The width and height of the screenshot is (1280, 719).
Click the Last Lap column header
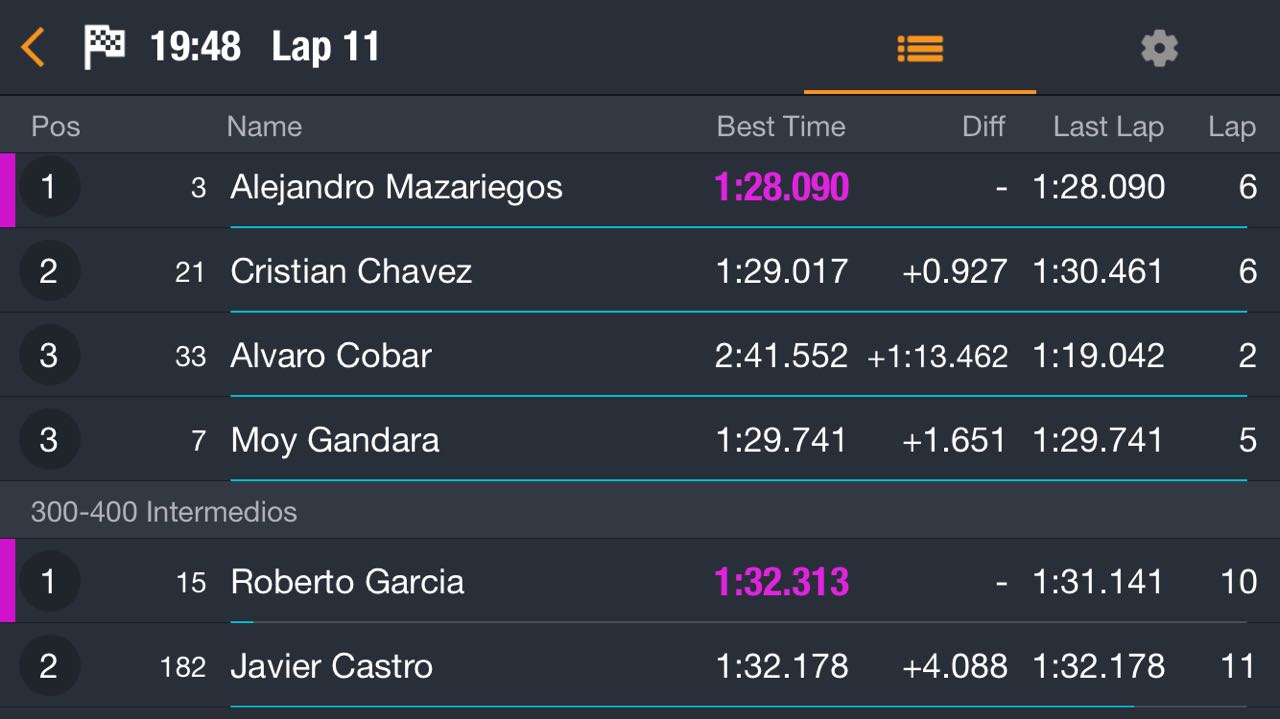[1108, 126]
